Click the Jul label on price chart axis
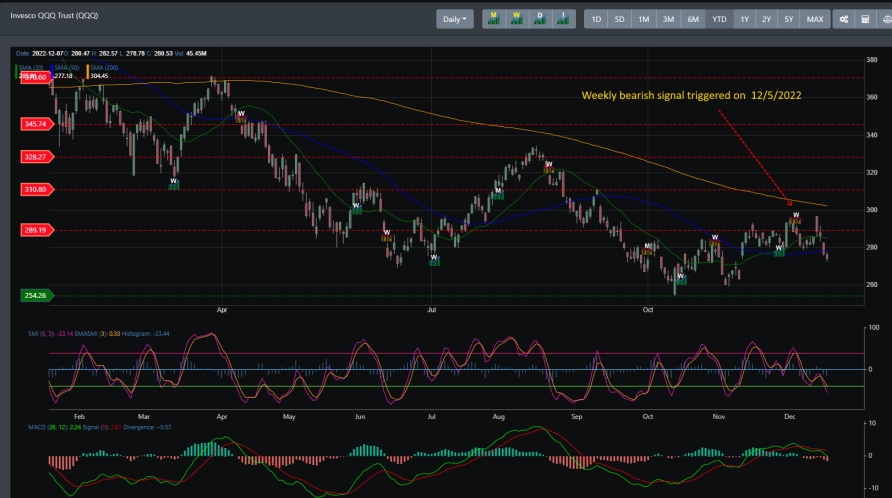The image size is (892, 498). 432,310
